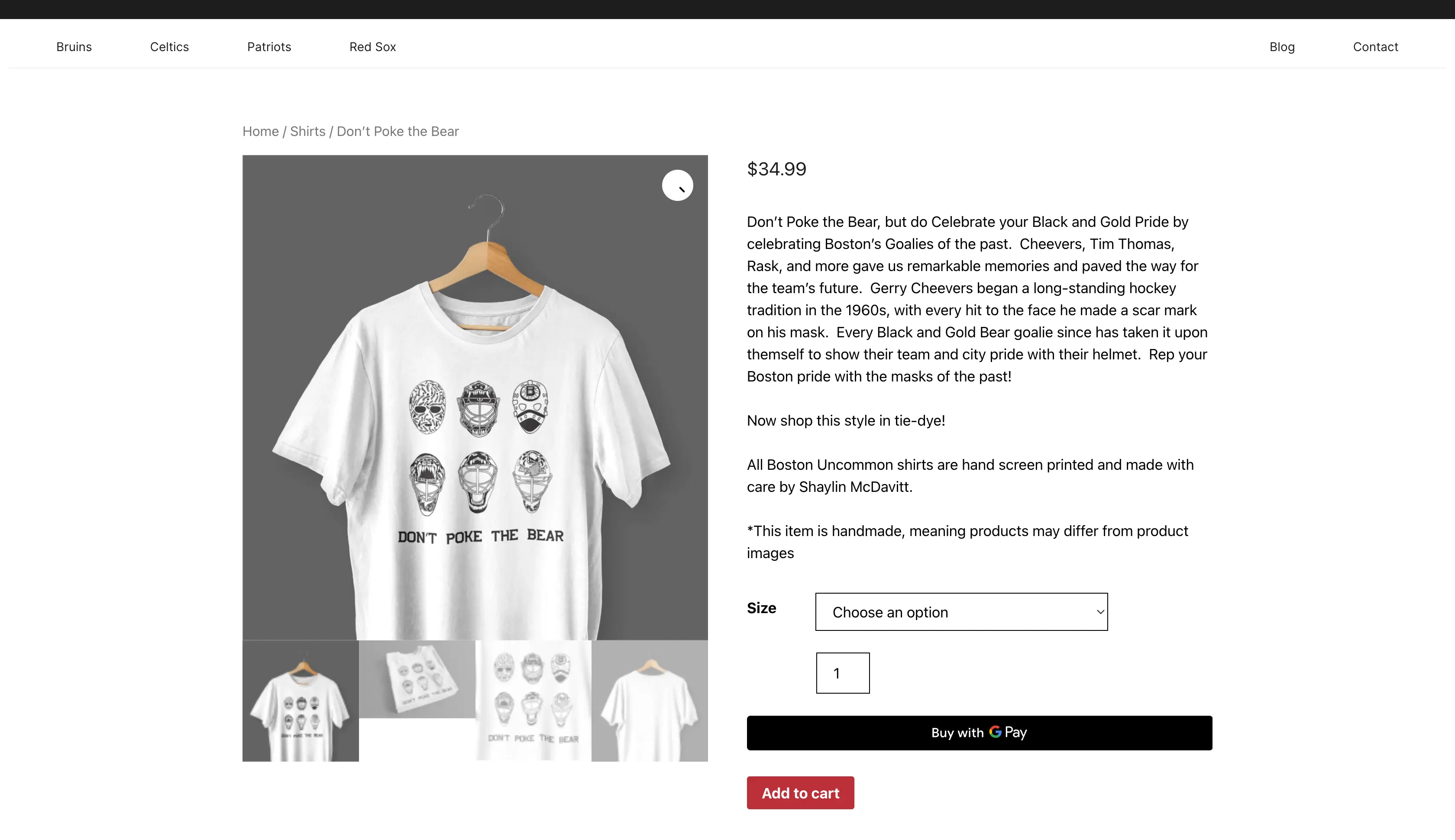Open the Shirts breadcrumb link

[307, 131]
